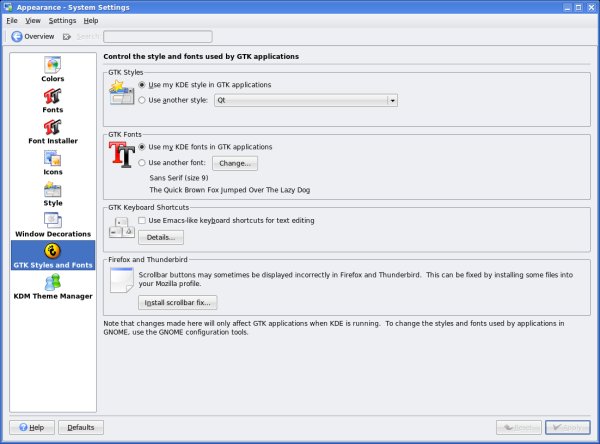
Task: Open the File menu
Action: click(x=12, y=21)
